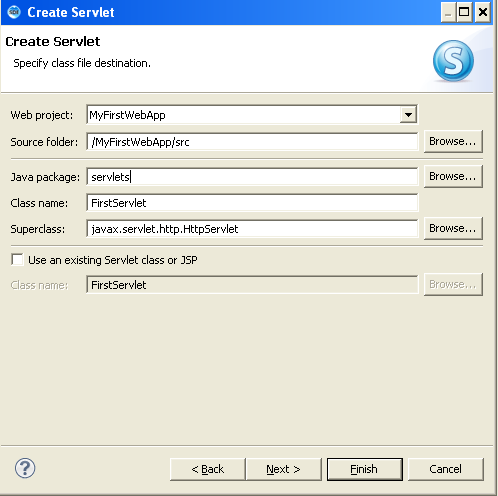The height and width of the screenshot is (496, 498).
Task: Click inside the Java package field
Action: click(252, 177)
